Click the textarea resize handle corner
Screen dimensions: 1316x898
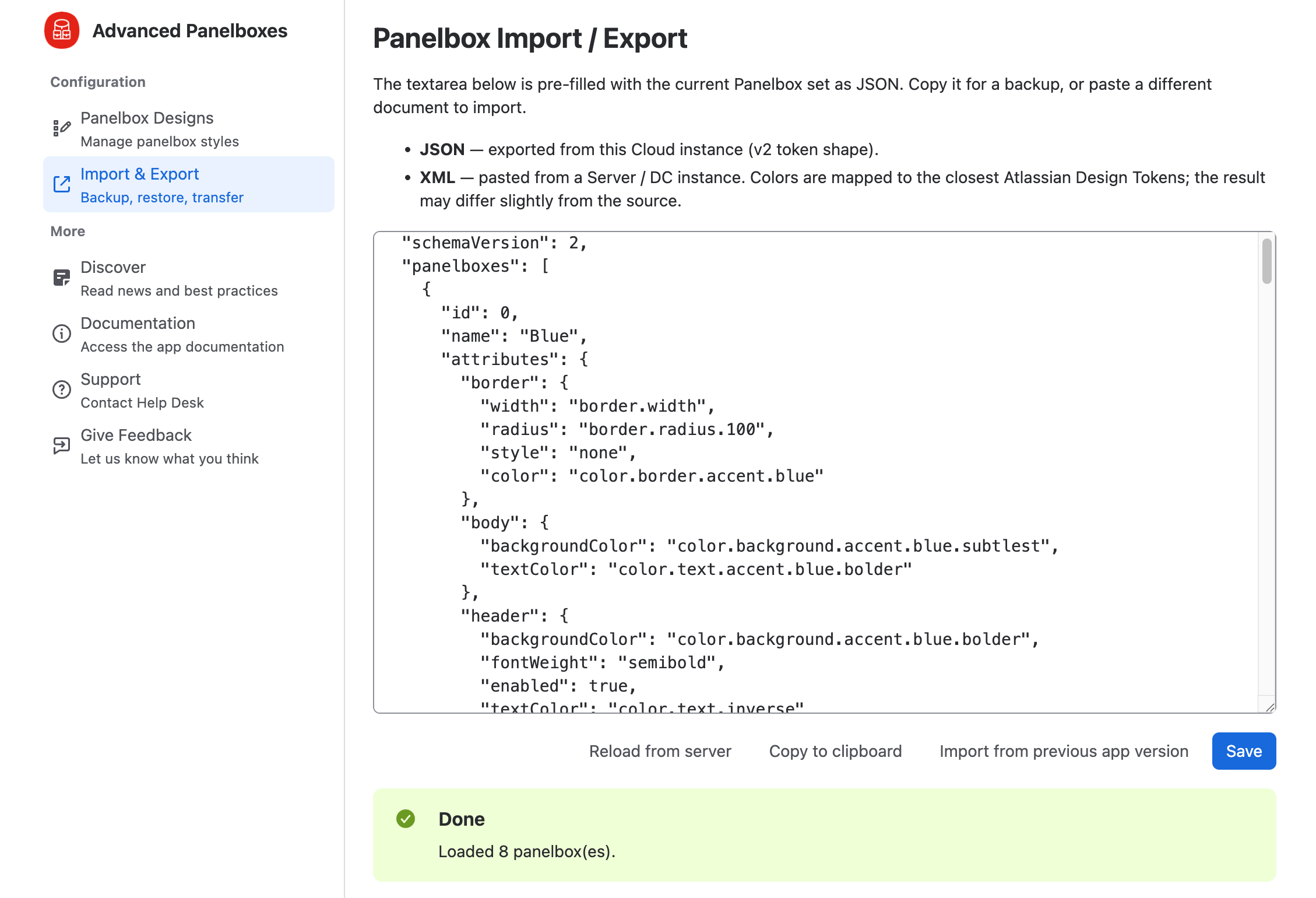(1269, 707)
